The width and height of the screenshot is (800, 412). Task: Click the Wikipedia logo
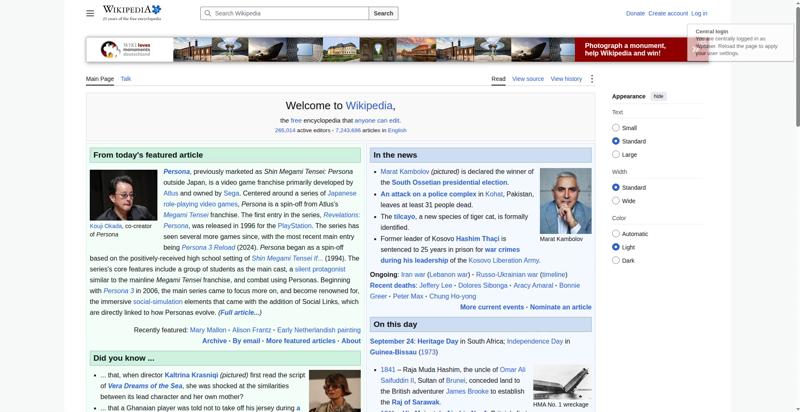tap(132, 13)
